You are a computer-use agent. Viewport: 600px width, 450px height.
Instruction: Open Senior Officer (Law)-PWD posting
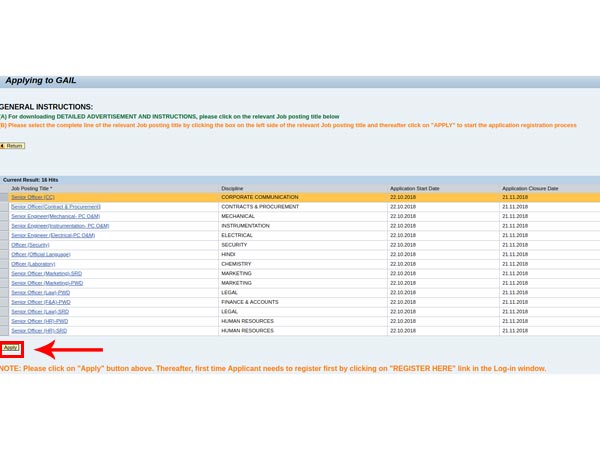pyautogui.click(x=41, y=293)
